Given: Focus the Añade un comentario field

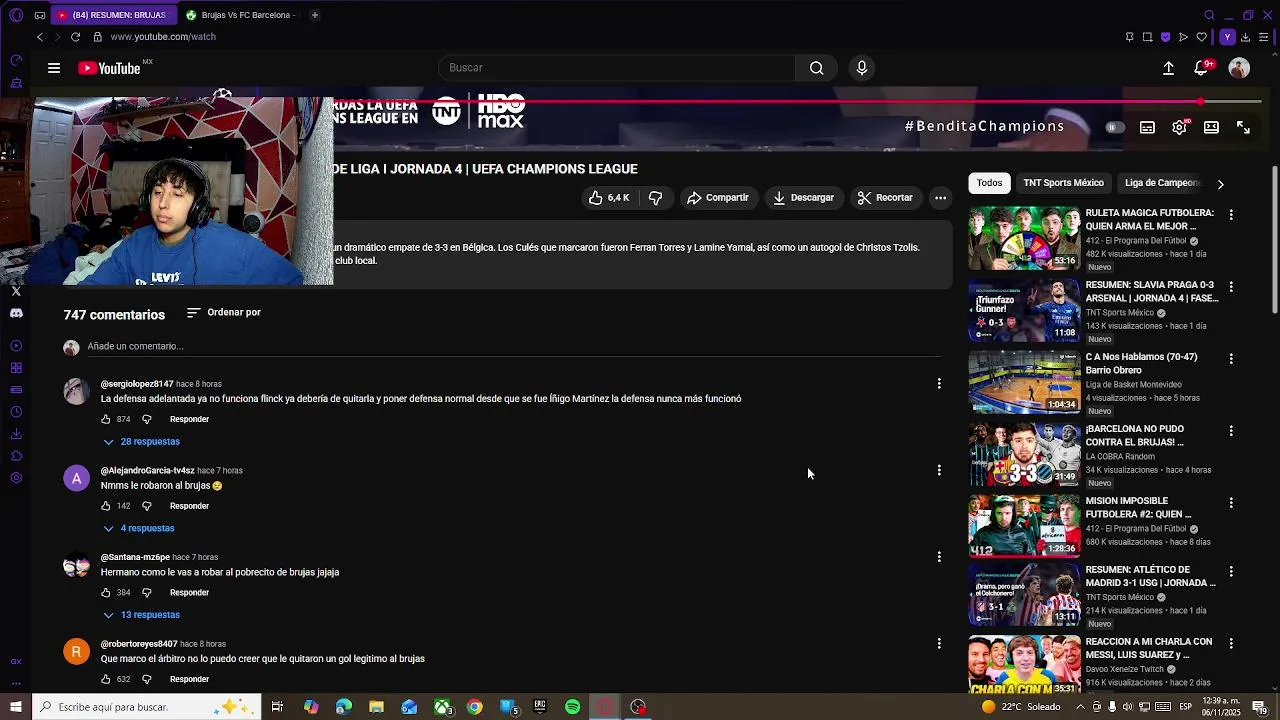Looking at the screenshot, I should point(514,346).
